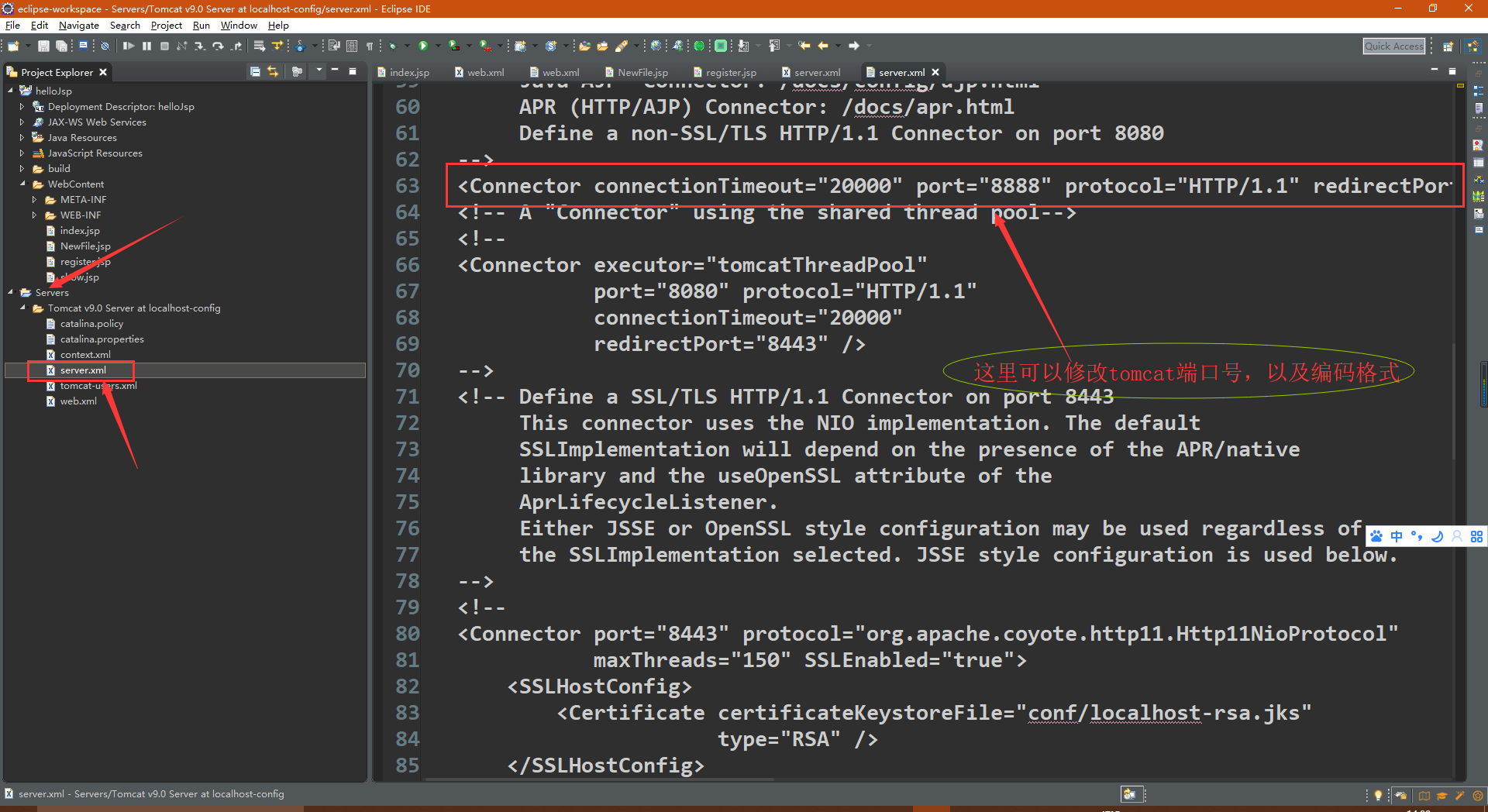Collapse the Servers project node
The width and height of the screenshot is (1488, 812).
point(10,292)
